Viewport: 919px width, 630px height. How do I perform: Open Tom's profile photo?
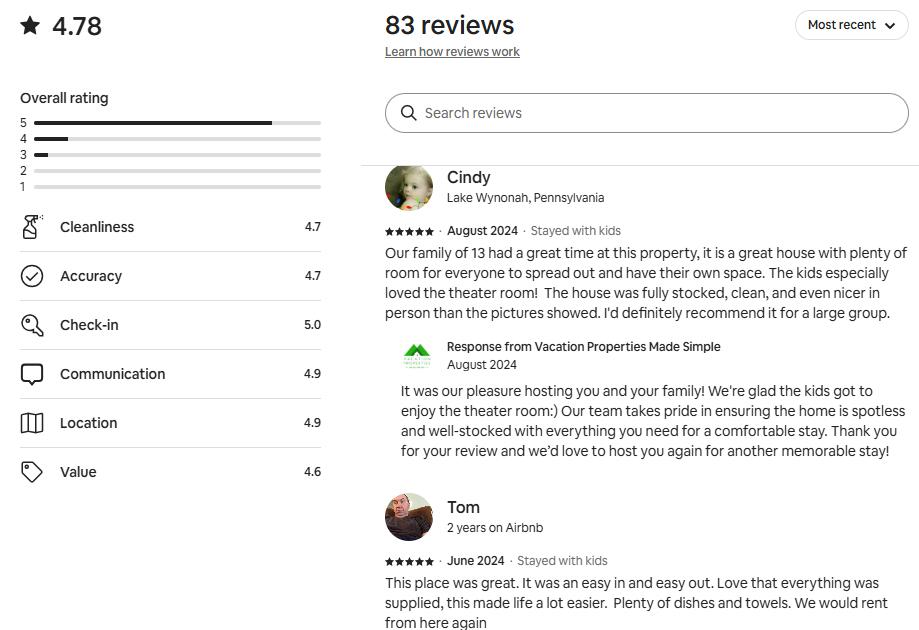click(x=409, y=517)
